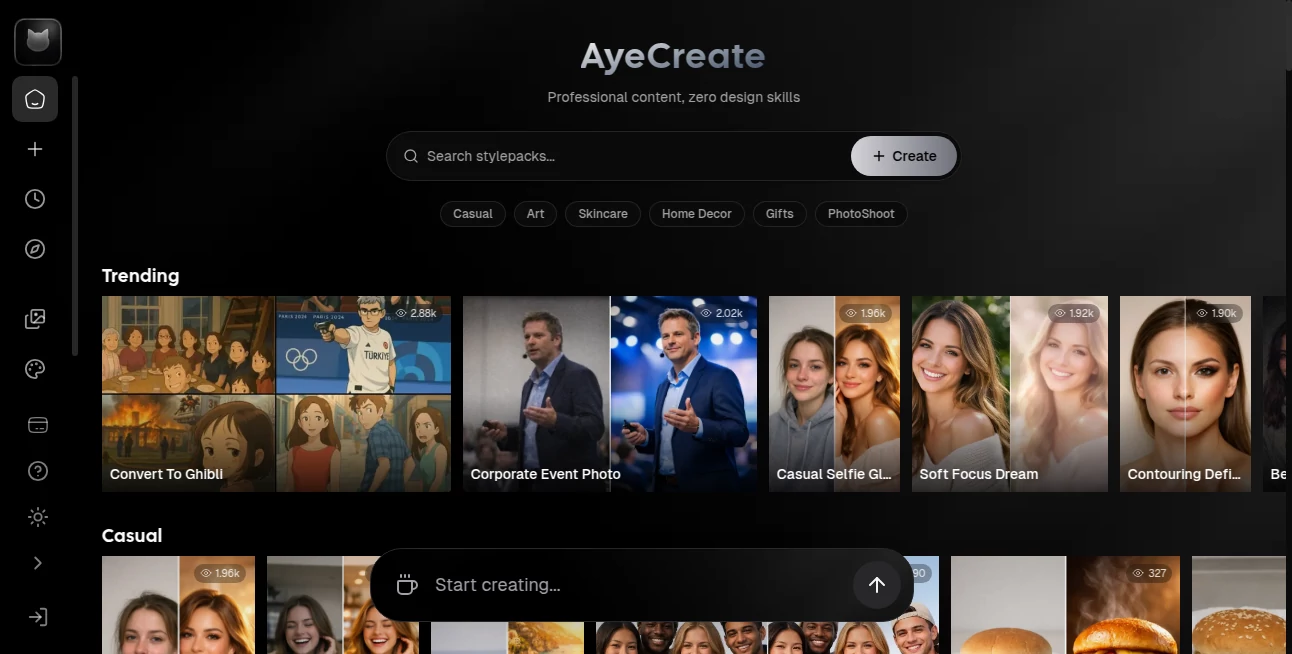Viewport: 1292px width, 654px height.
Task: Open the help icon with question mark
Action: (x=37, y=470)
